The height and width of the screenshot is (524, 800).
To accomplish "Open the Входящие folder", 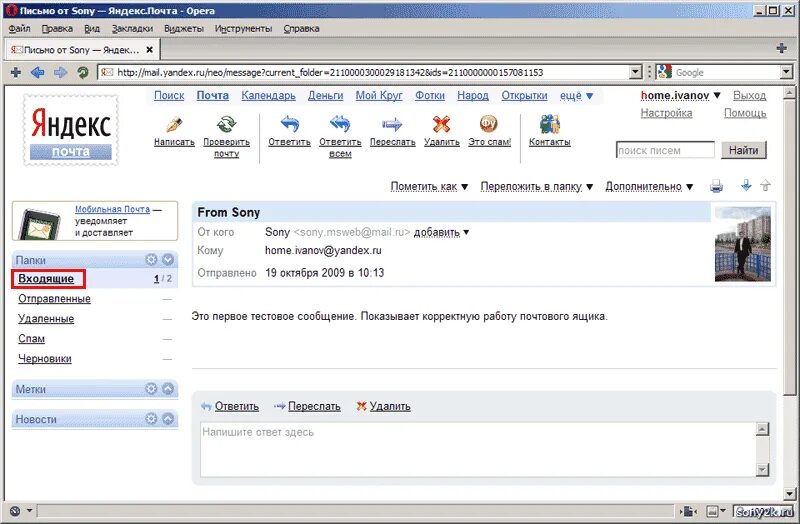I will point(46,279).
